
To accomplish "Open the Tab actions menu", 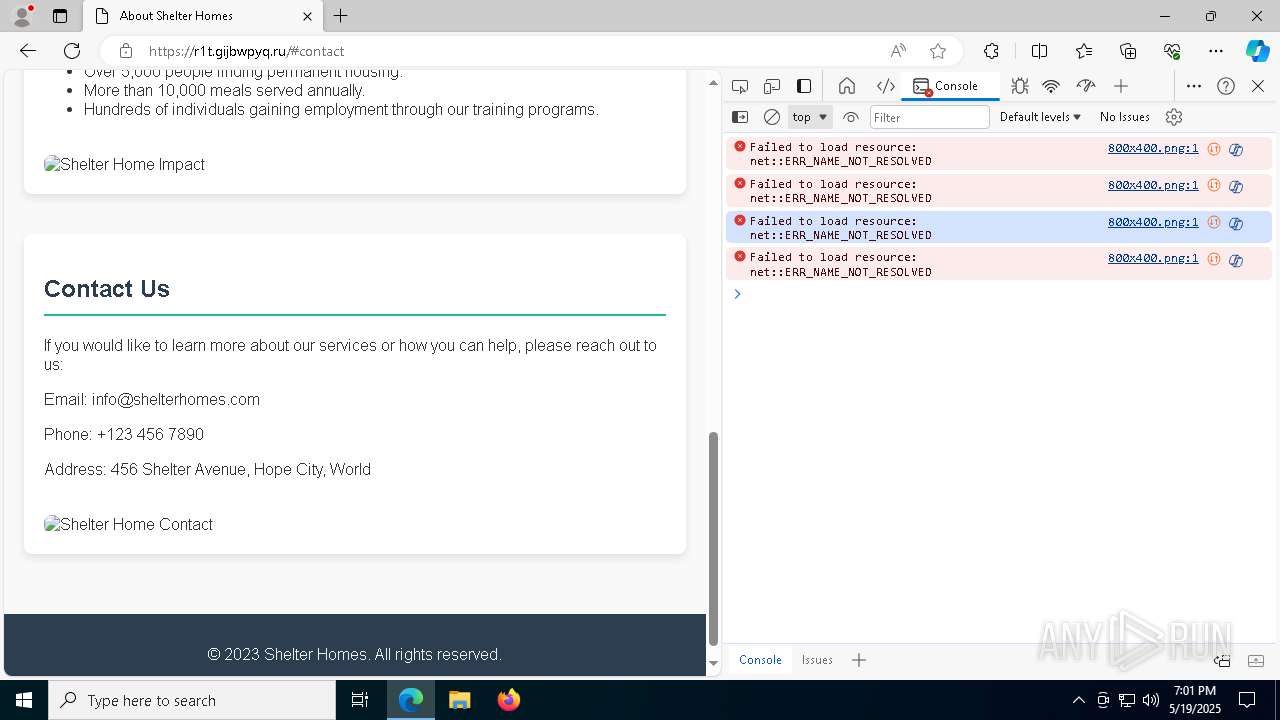I will click(60, 16).
